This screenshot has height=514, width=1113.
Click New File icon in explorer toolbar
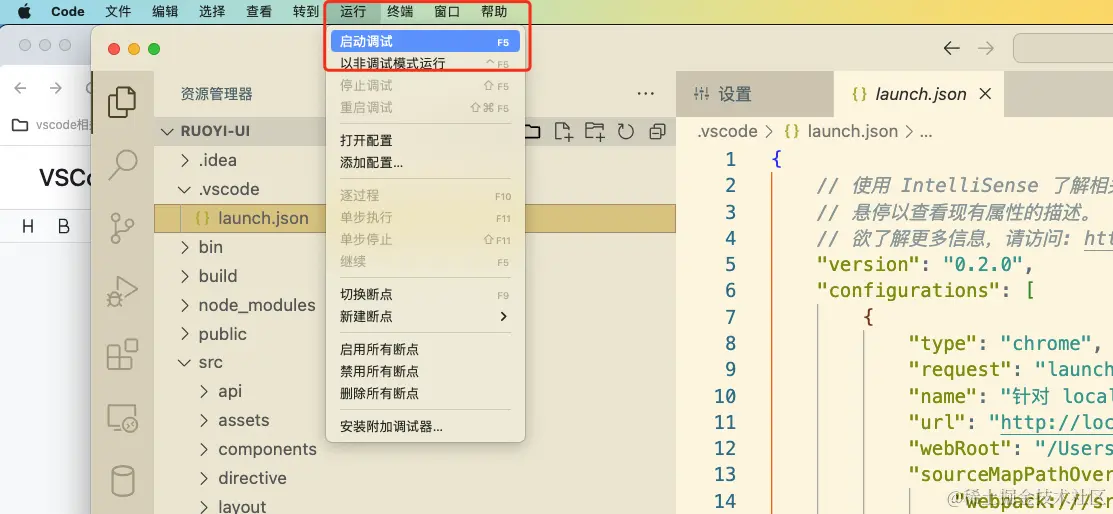click(x=563, y=131)
